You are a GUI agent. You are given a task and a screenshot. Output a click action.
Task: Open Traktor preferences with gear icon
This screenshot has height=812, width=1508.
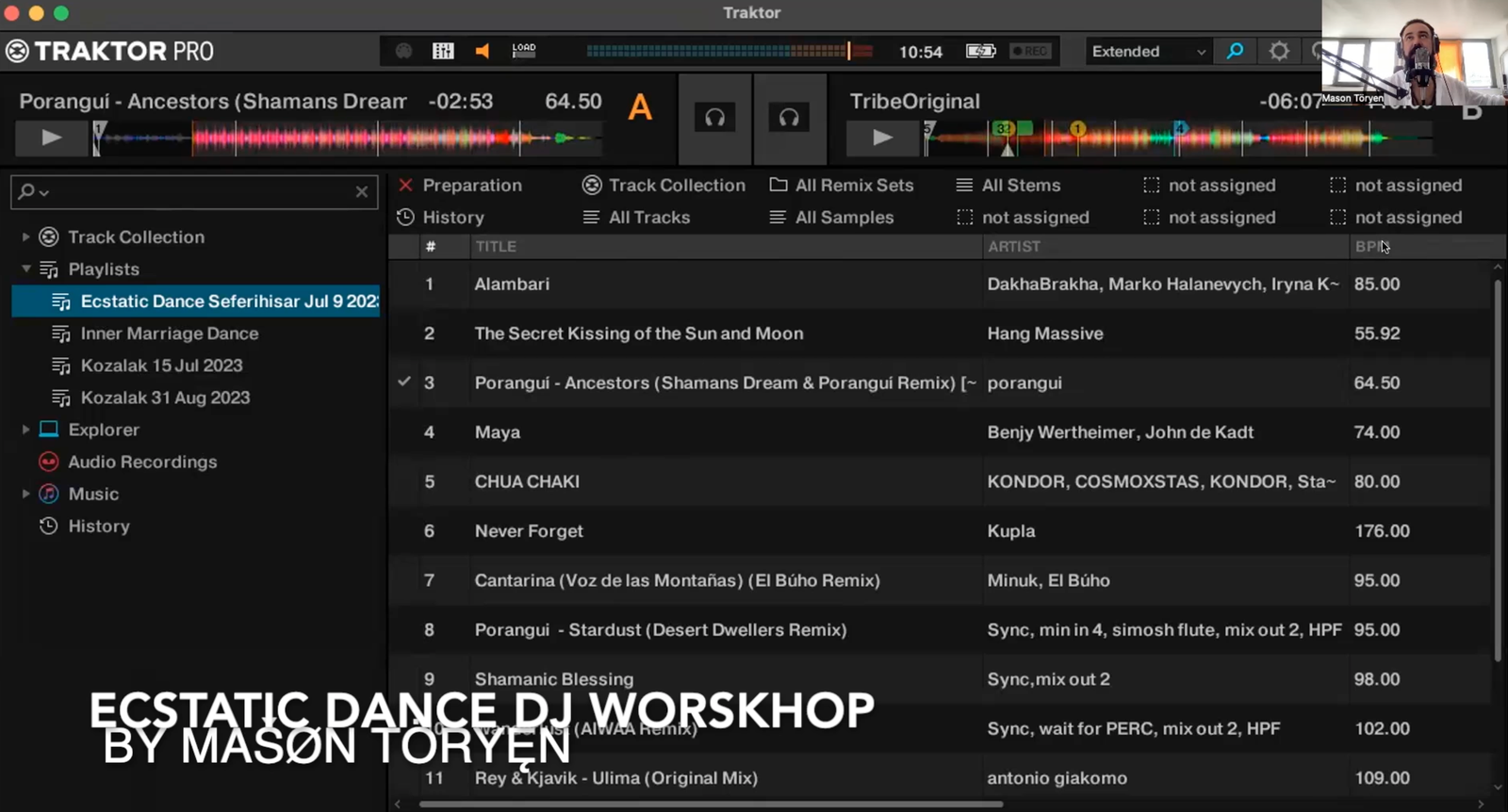[1279, 51]
